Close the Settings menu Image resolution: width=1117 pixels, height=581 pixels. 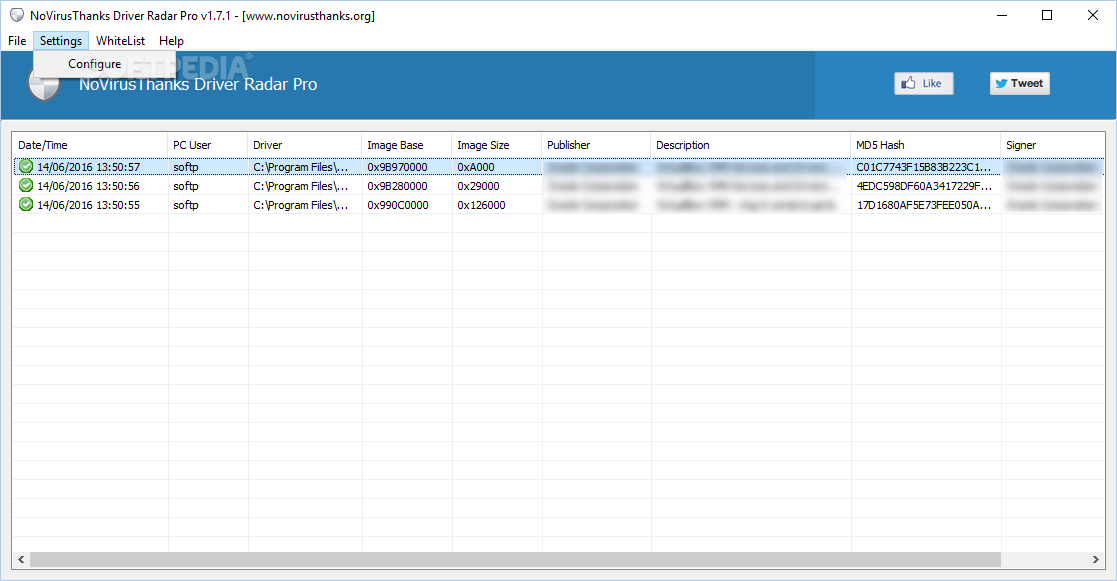[61, 41]
